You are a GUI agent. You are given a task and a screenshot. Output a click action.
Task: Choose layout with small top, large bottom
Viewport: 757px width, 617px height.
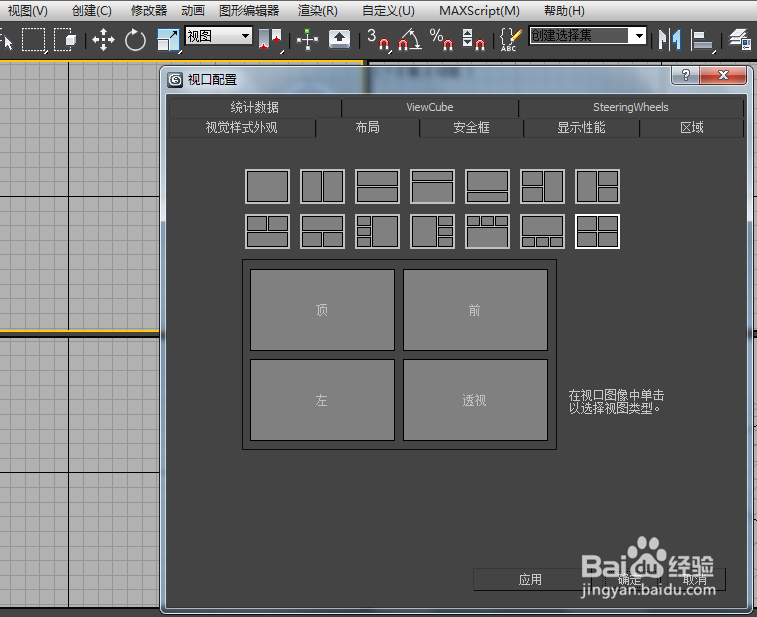433,186
